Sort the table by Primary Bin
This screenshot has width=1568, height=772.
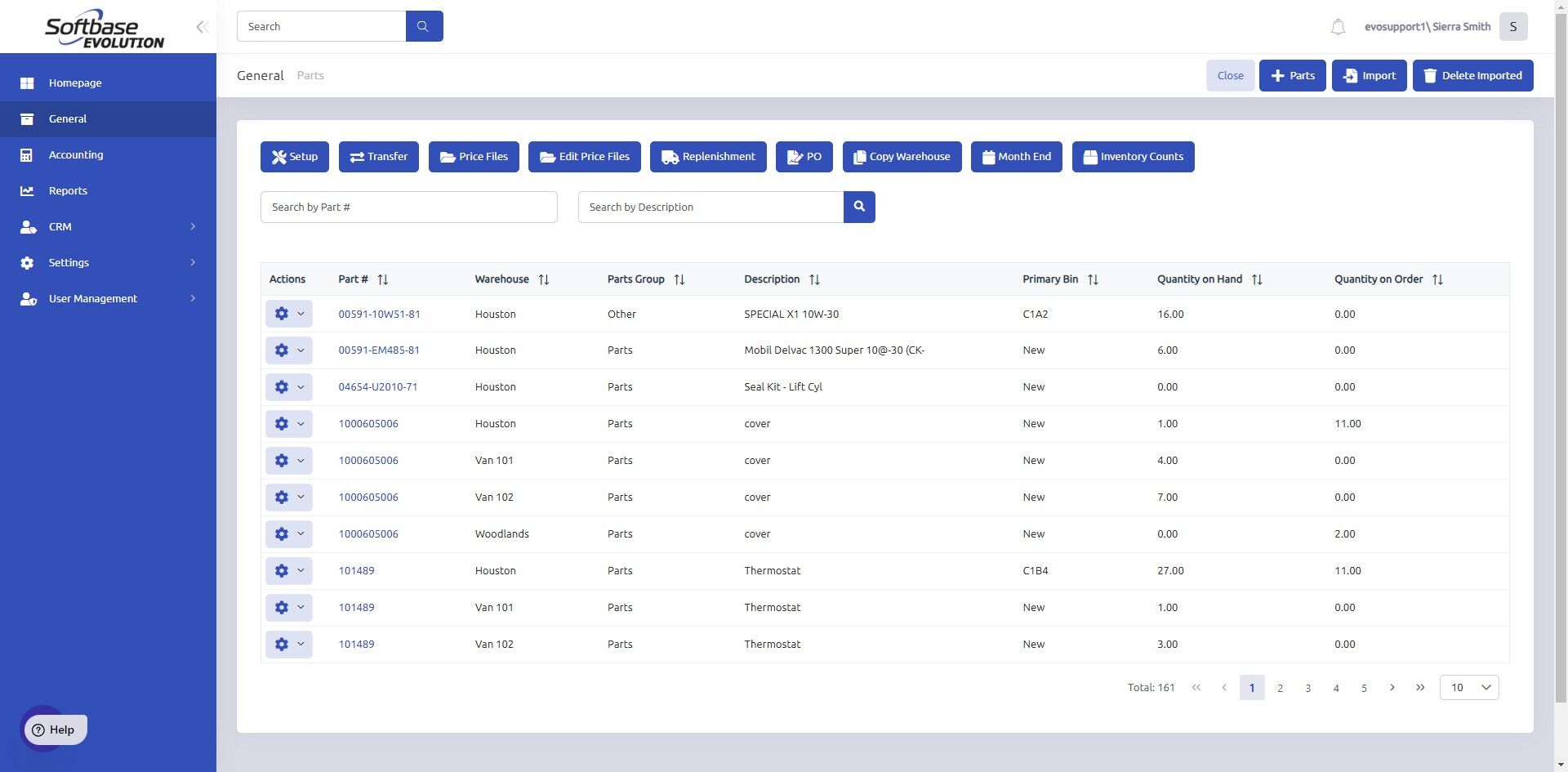point(1093,279)
